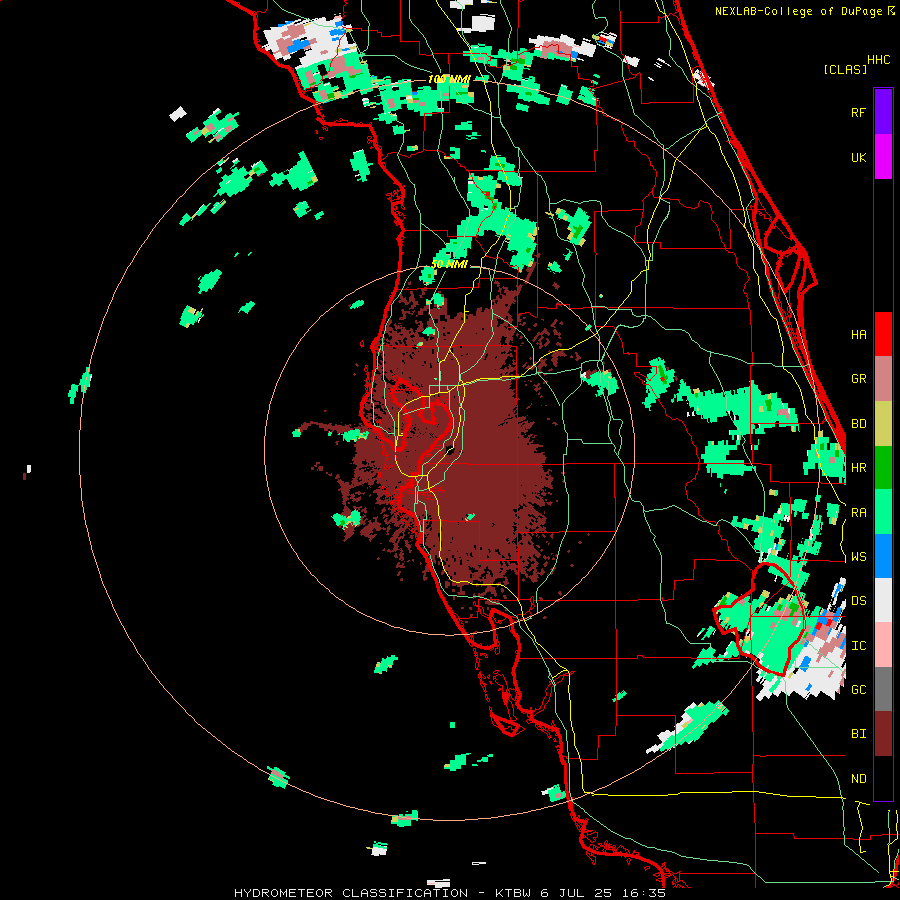Select the 'WS' legend label
This screenshot has width=900, height=900.
tap(858, 557)
